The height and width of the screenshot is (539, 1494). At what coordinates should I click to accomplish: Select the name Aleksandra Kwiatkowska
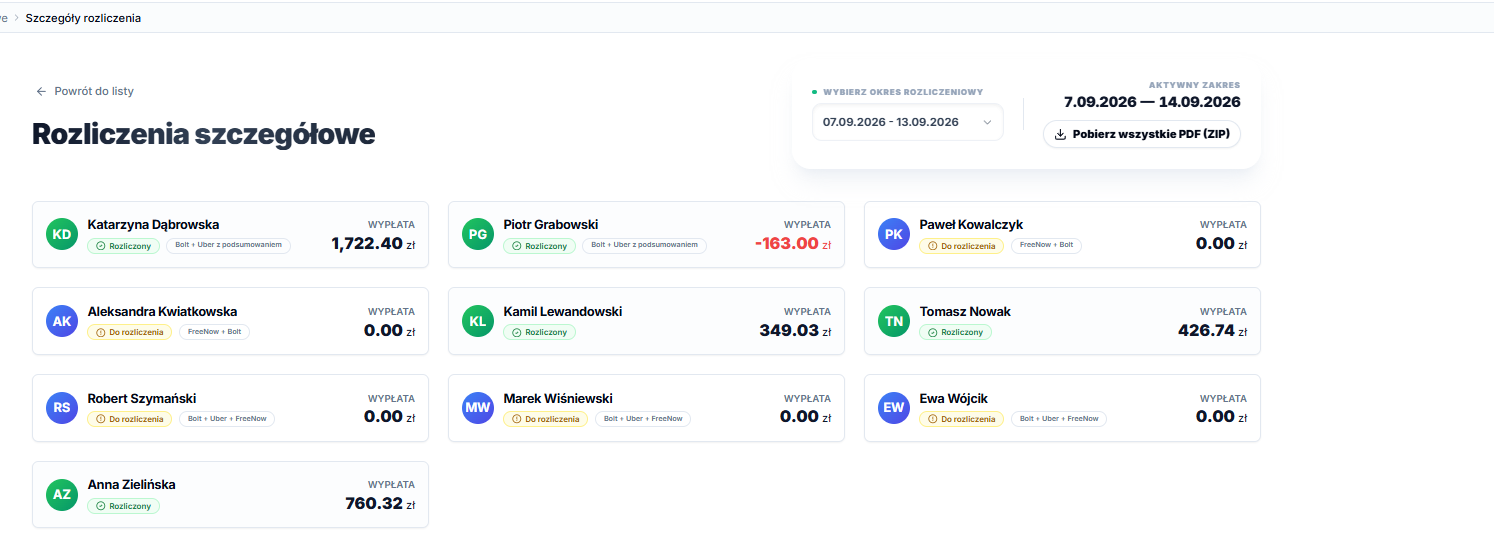coord(162,311)
